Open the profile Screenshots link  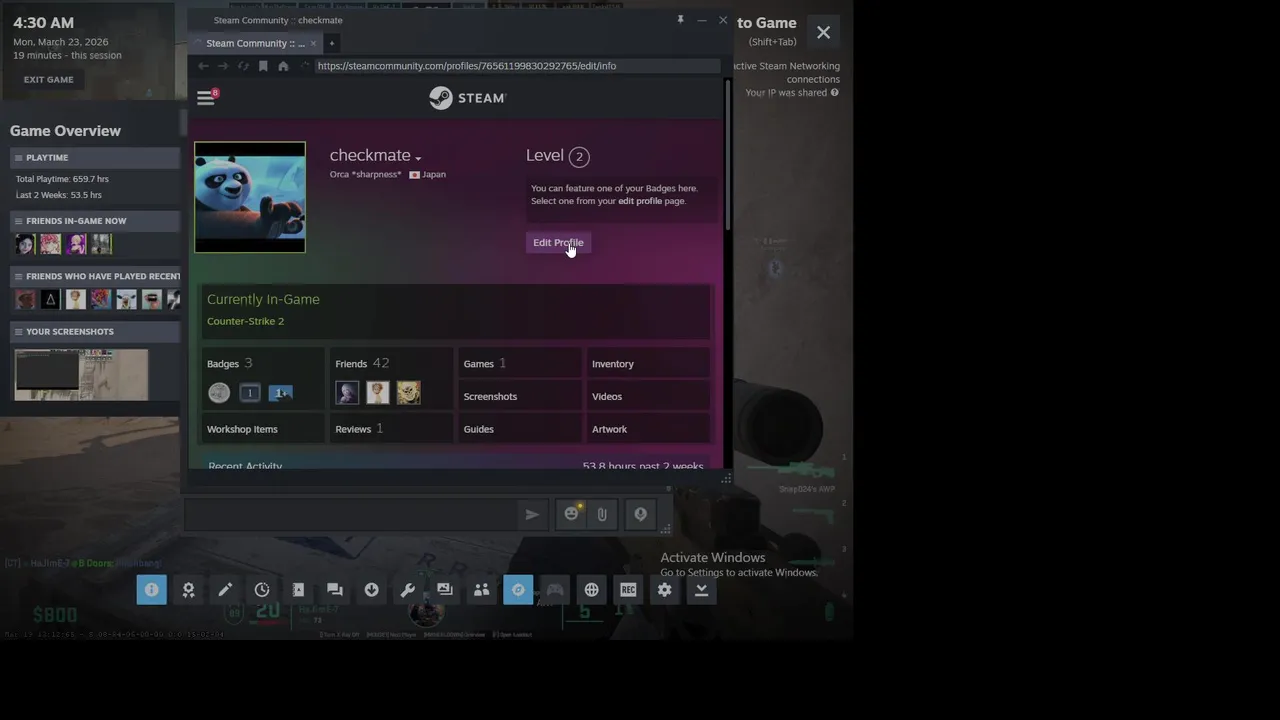point(490,396)
